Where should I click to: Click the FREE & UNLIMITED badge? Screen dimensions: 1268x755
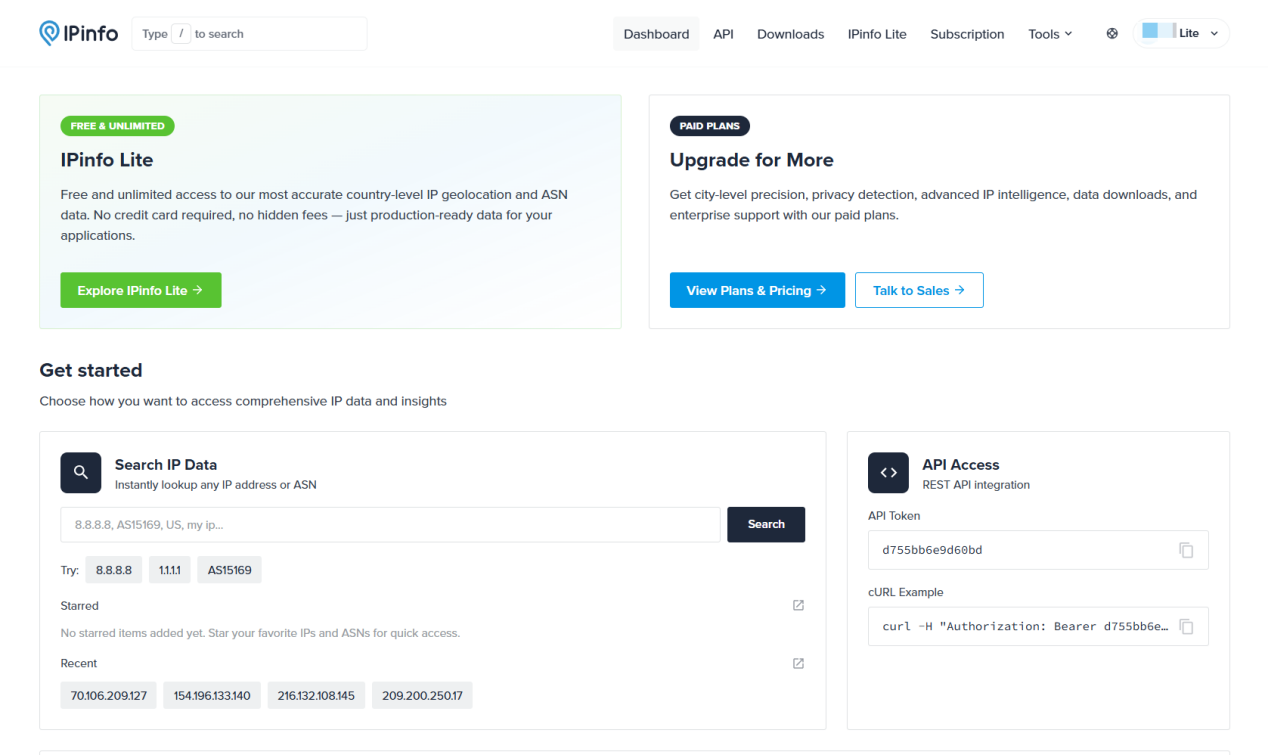point(117,126)
